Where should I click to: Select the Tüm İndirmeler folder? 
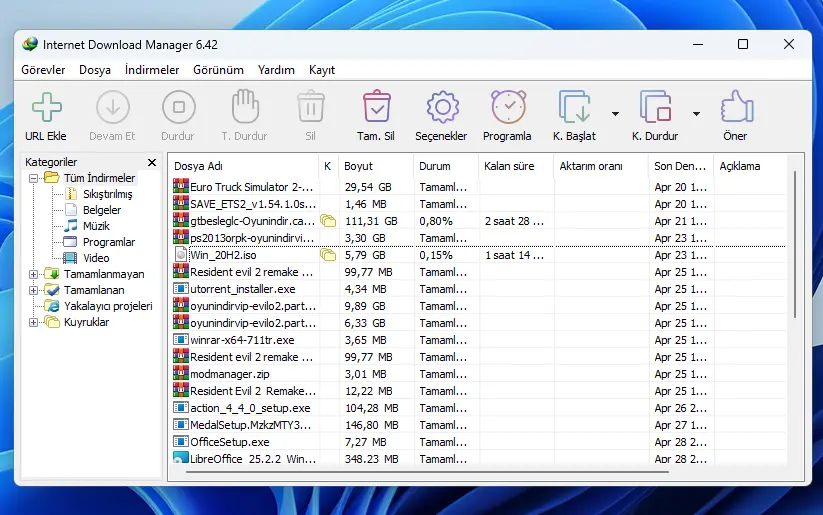(99, 178)
